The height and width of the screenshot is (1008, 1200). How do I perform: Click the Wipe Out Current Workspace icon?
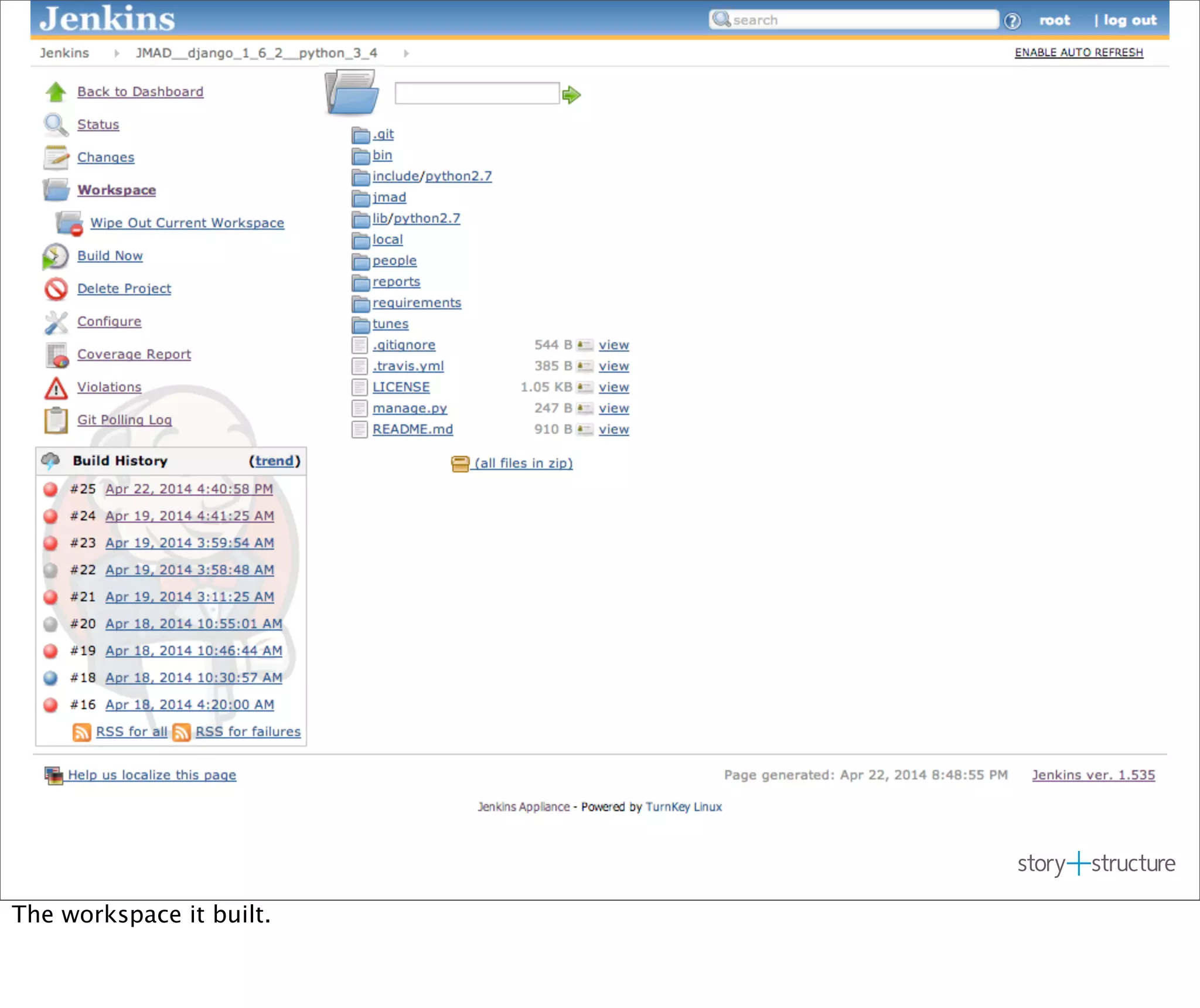pos(70,223)
